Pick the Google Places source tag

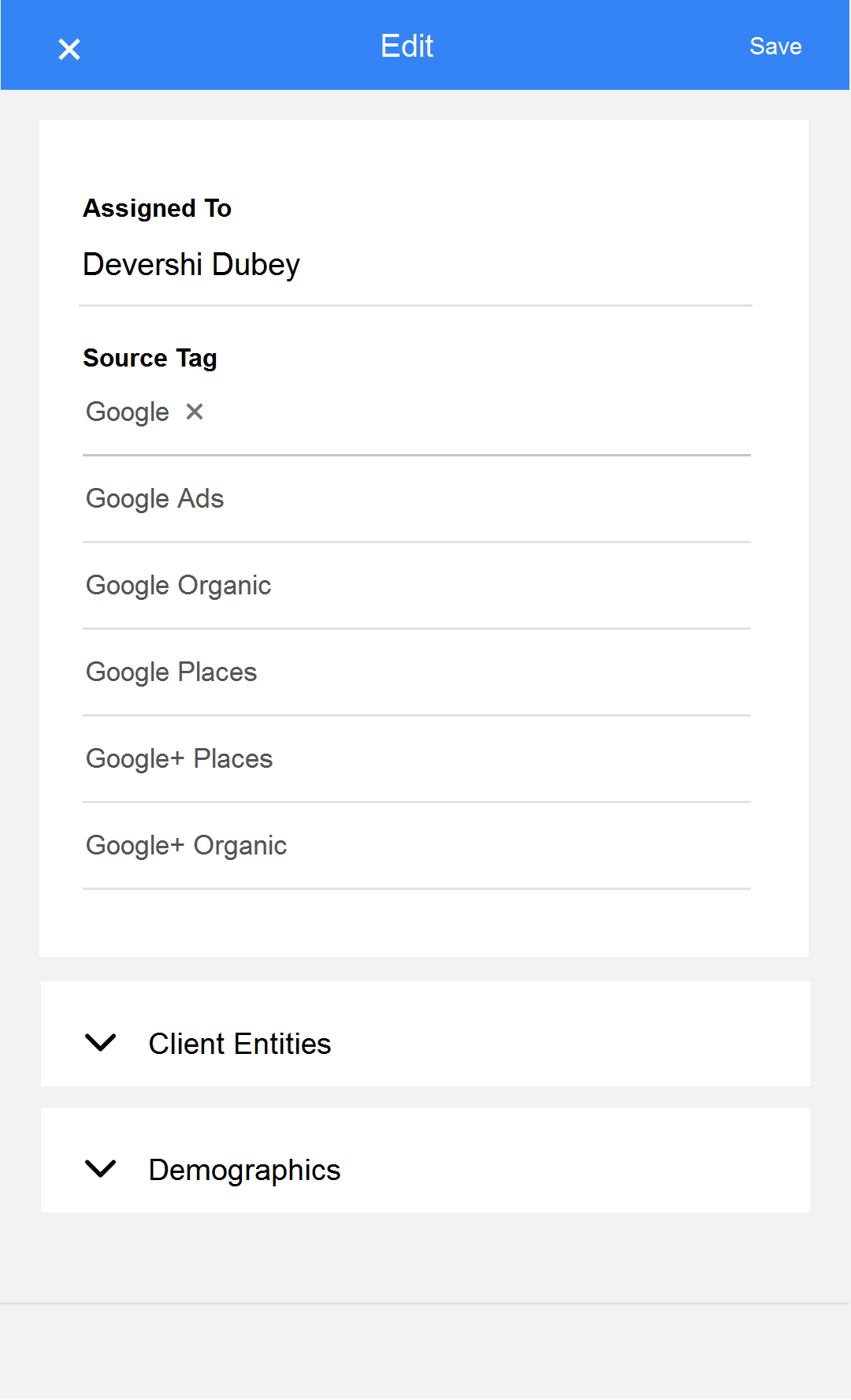[x=417, y=672]
